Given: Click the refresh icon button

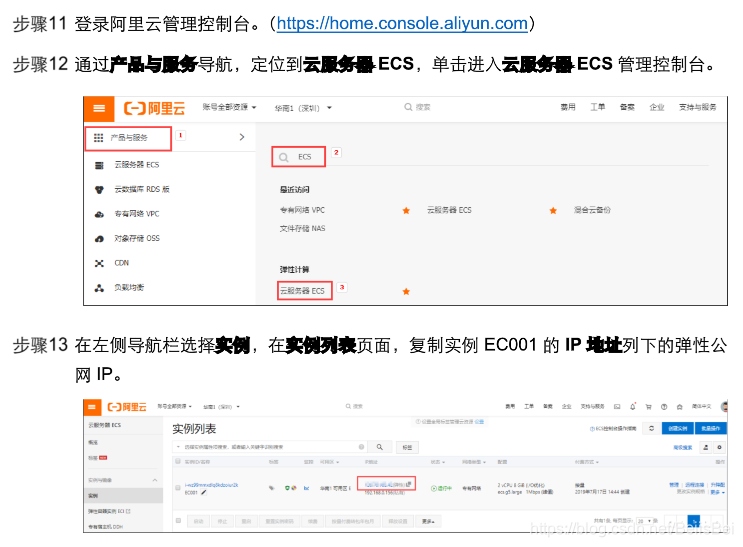Looking at the screenshot, I should 652,428.
